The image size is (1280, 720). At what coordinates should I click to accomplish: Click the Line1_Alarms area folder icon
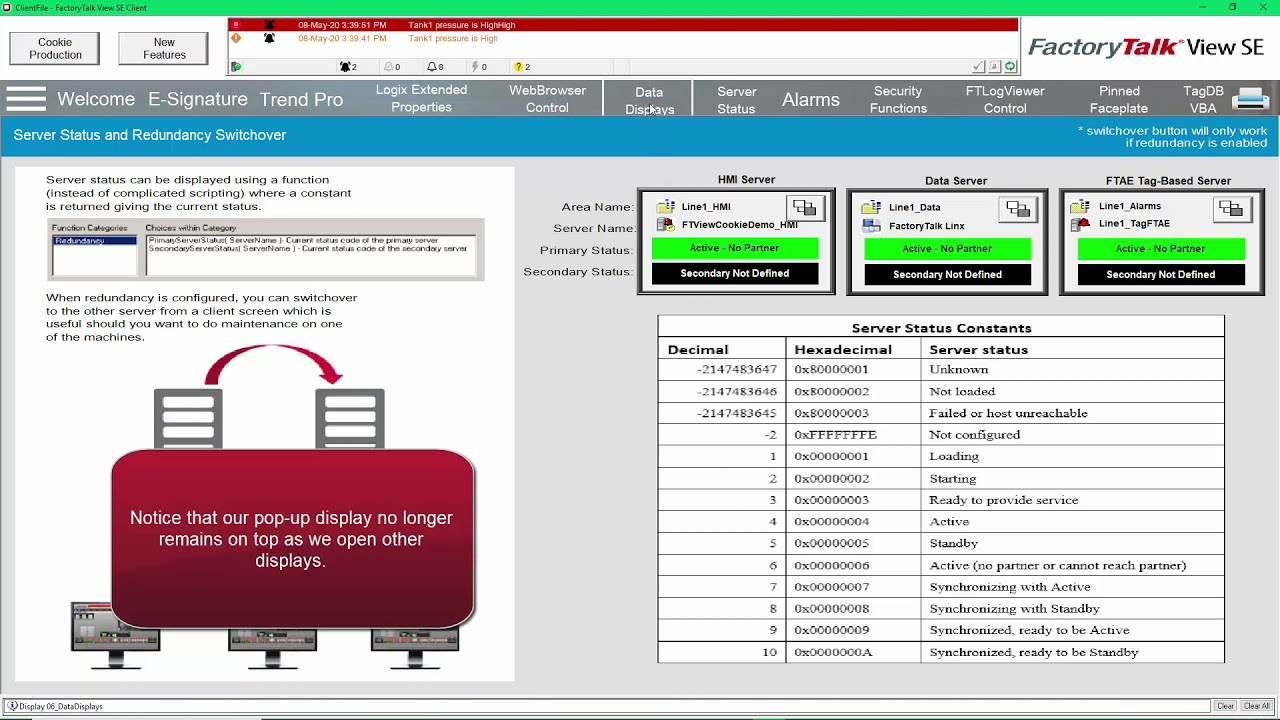[1079, 207]
